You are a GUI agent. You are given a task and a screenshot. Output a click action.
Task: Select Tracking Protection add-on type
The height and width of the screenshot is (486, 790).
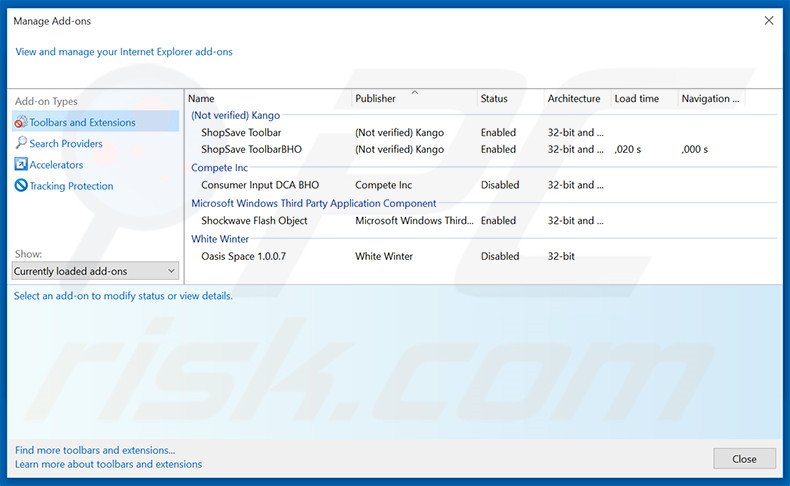pos(71,186)
